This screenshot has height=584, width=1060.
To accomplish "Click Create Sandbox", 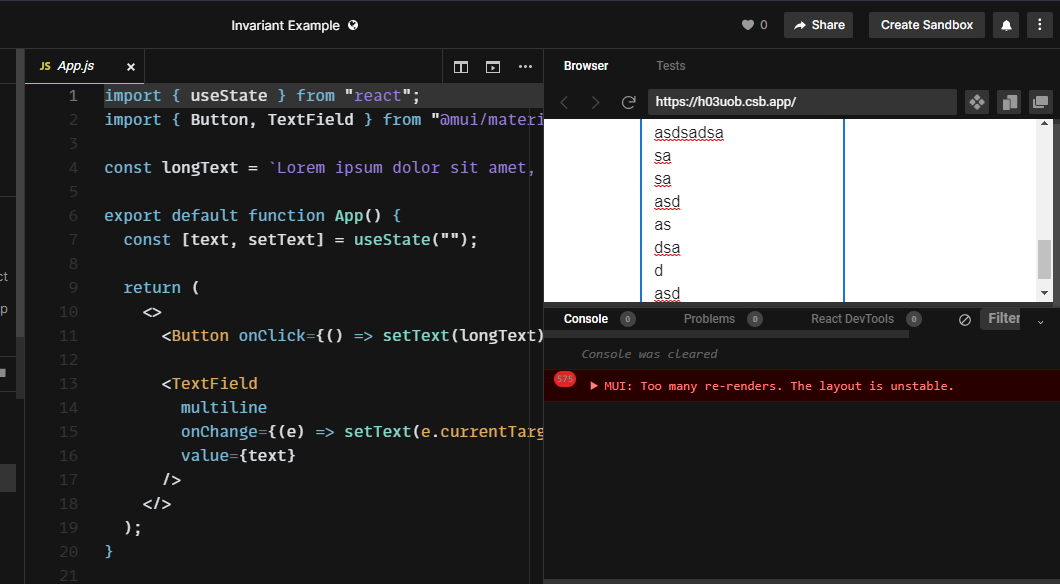I will coord(926,24).
